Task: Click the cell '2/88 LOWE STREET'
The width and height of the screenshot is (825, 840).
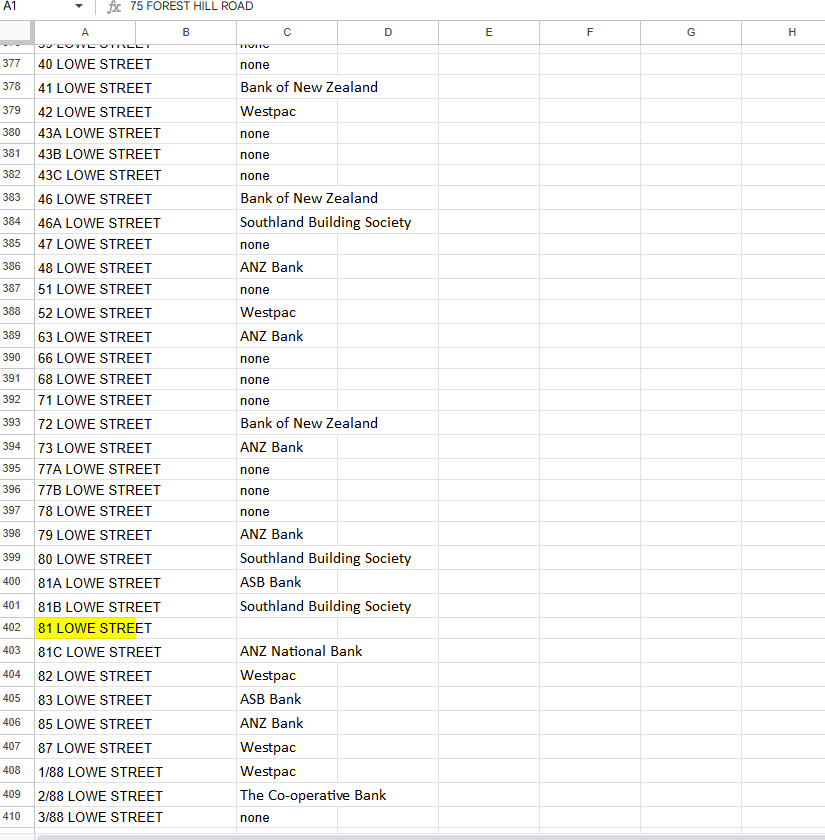Action: click(x=85, y=795)
